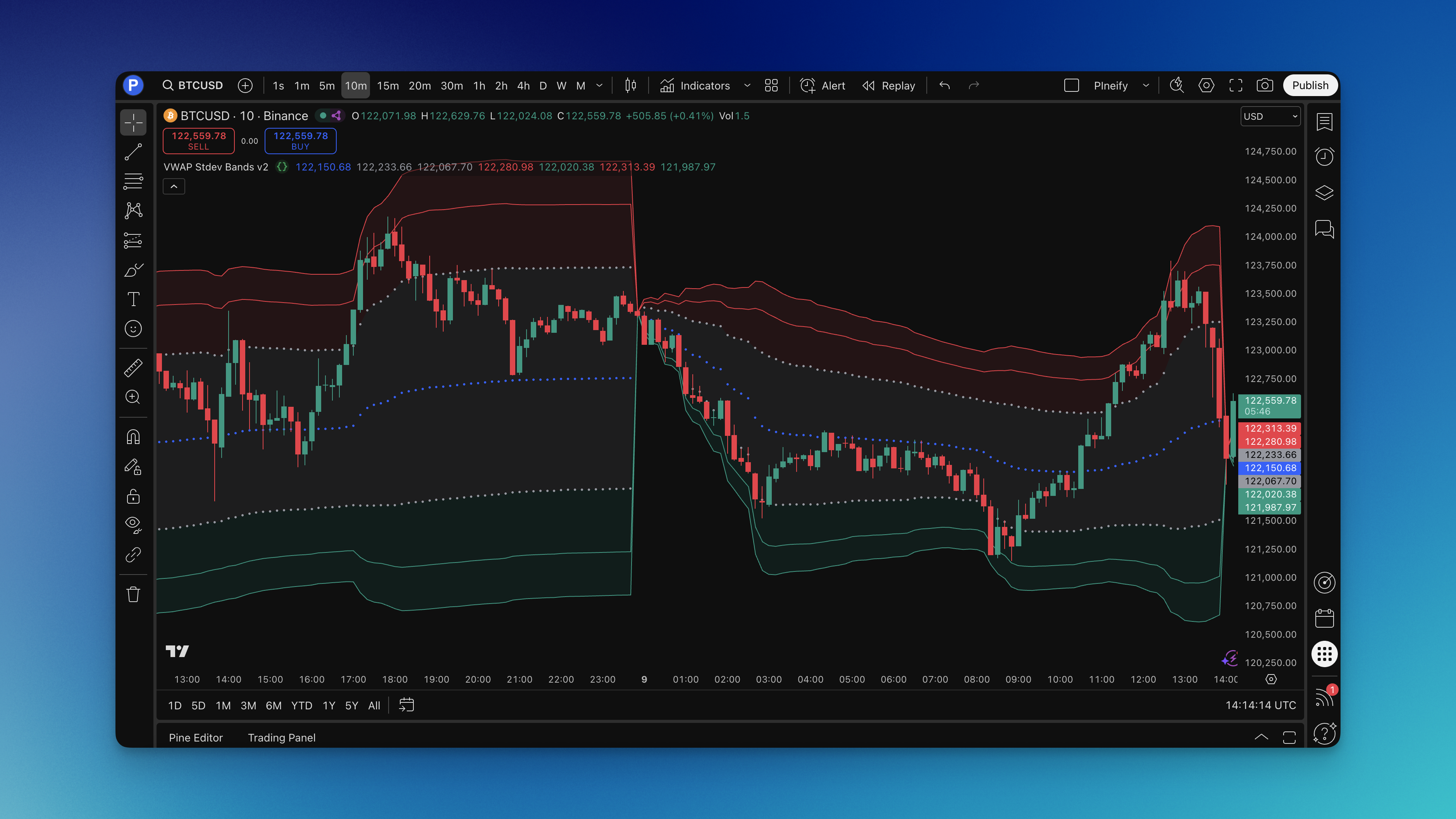Toggle lock all drawing tools
Image resolution: width=1456 pixels, height=819 pixels.
133,496
